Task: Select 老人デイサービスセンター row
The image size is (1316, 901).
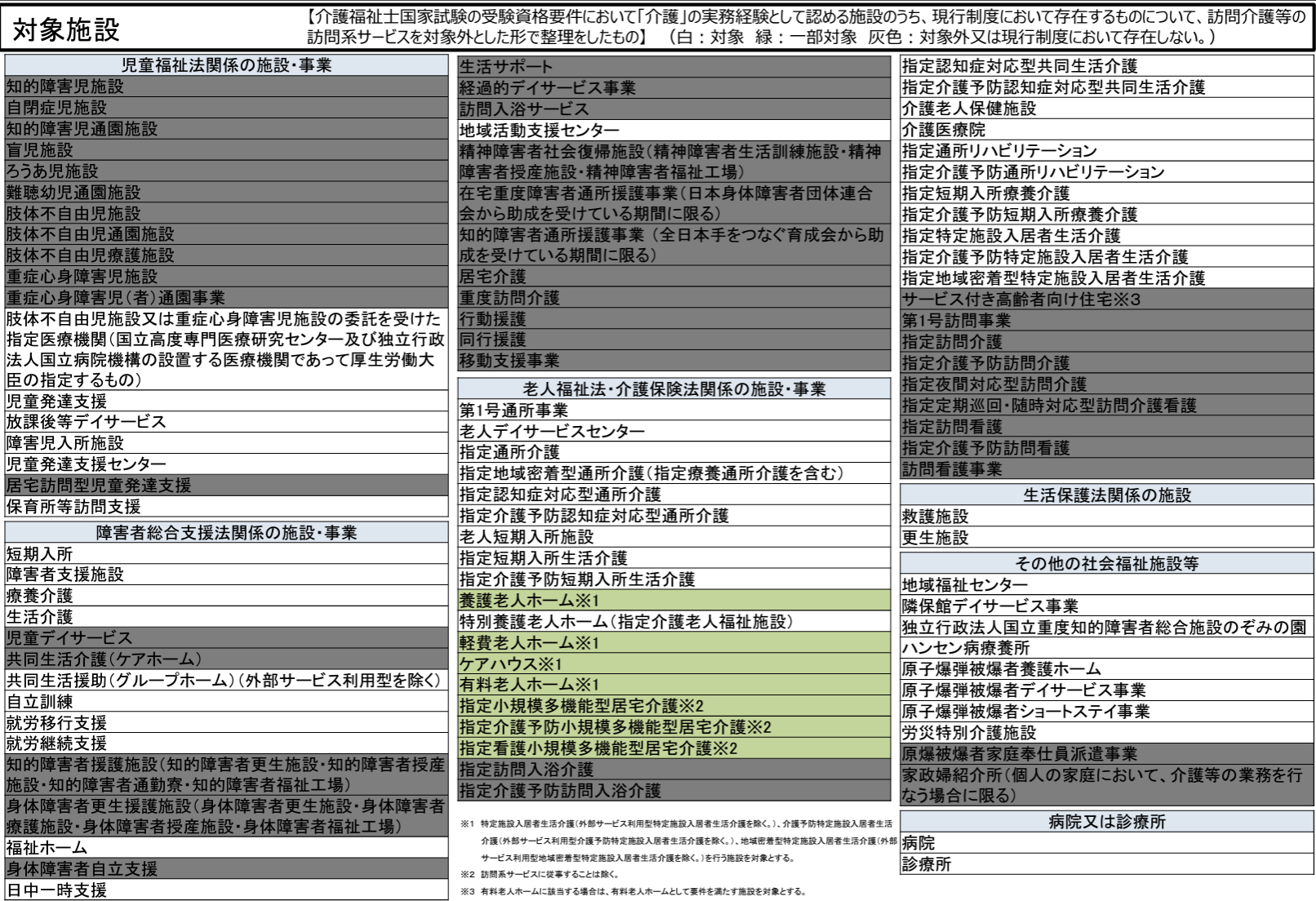Action: pyautogui.click(x=674, y=431)
